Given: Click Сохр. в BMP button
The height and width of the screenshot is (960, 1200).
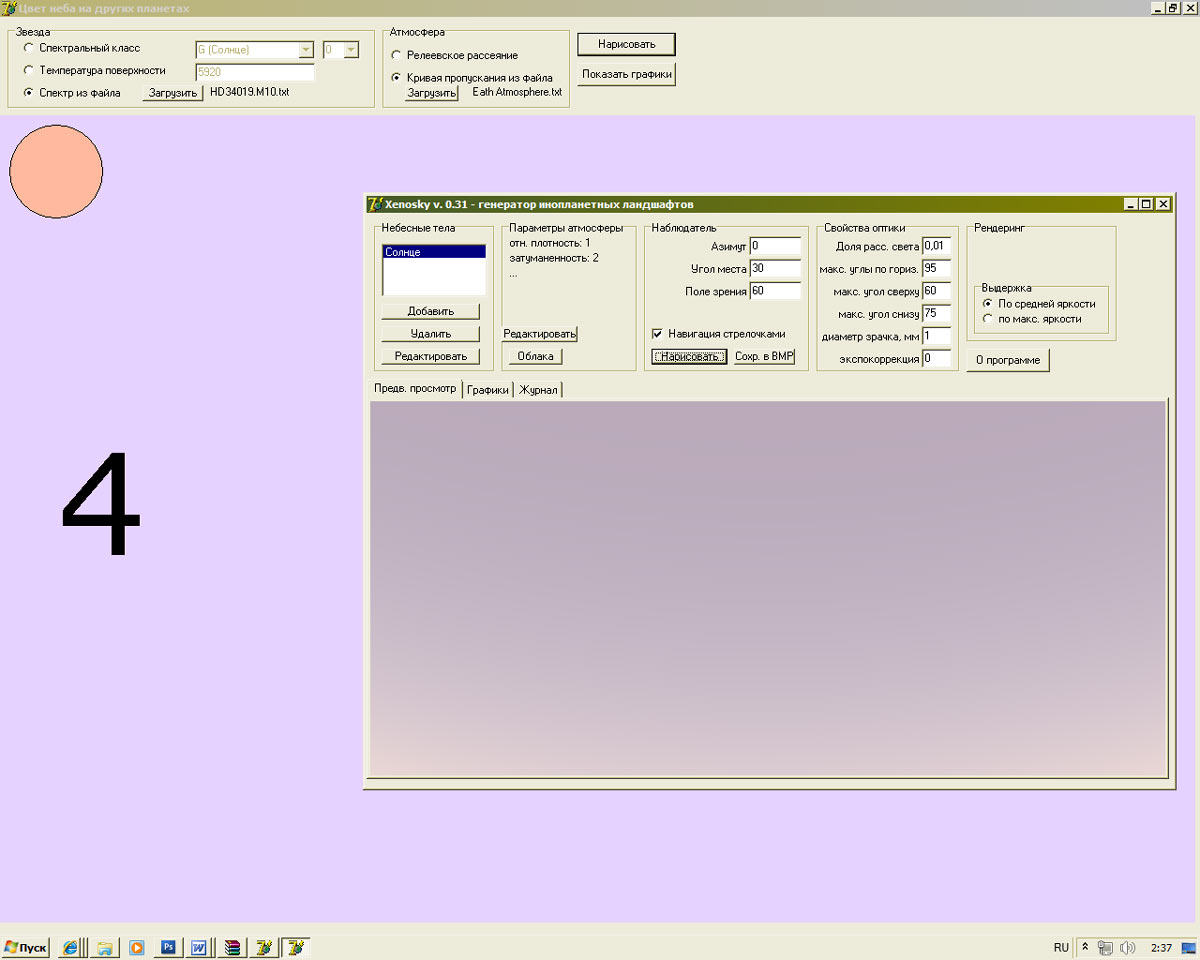Looking at the screenshot, I should point(764,357).
